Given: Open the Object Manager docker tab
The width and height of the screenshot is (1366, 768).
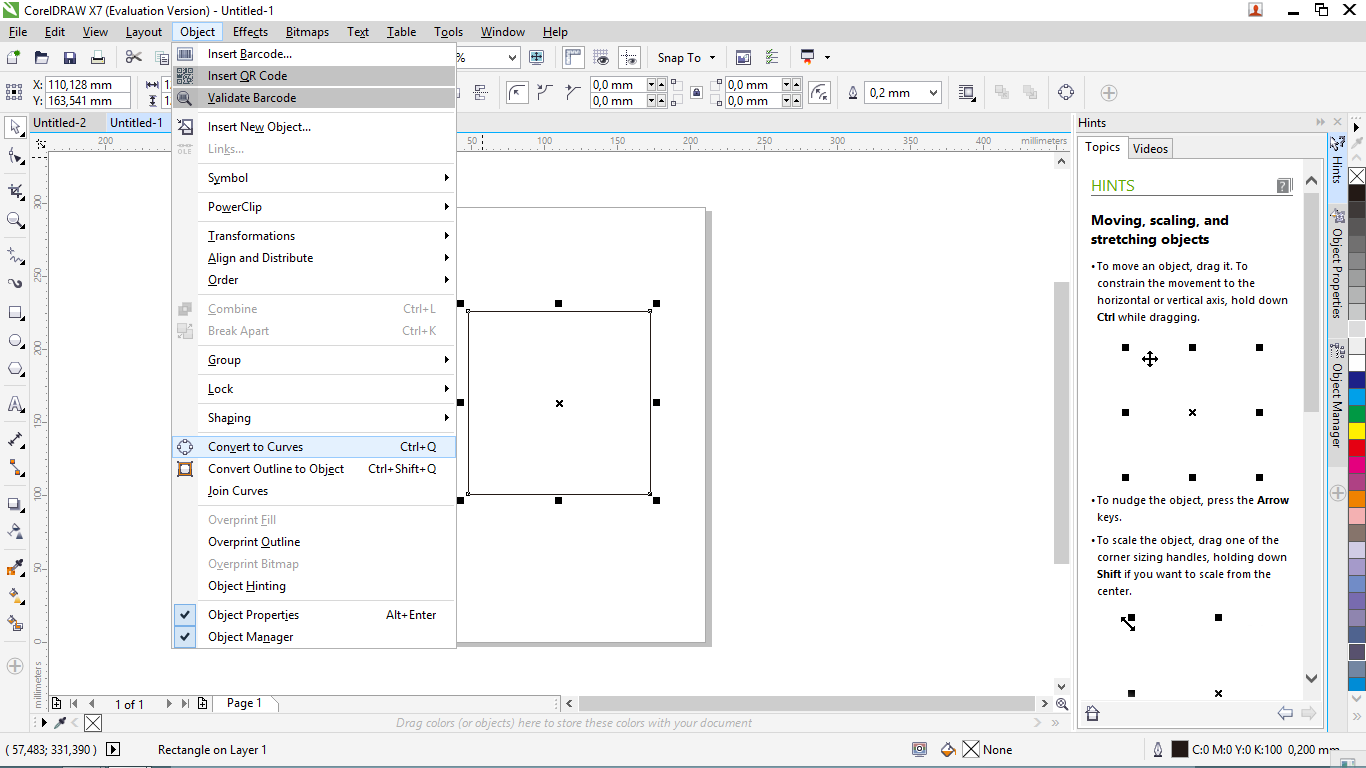Looking at the screenshot, I should pyautogui.click(x=1337, y=397).
